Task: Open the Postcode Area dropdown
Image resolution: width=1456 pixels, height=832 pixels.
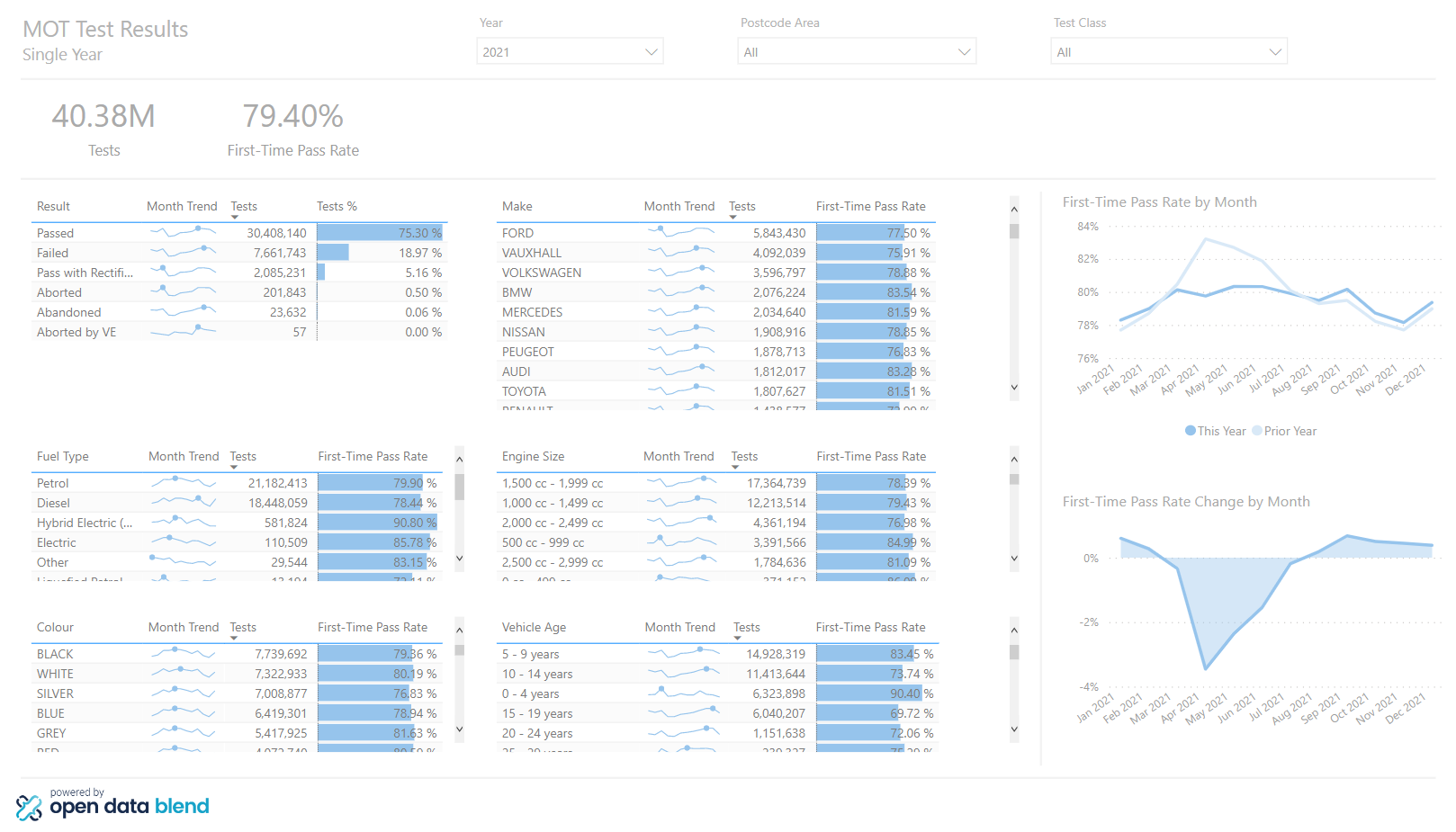Action: pyautogui.click(x=857, y=51)
